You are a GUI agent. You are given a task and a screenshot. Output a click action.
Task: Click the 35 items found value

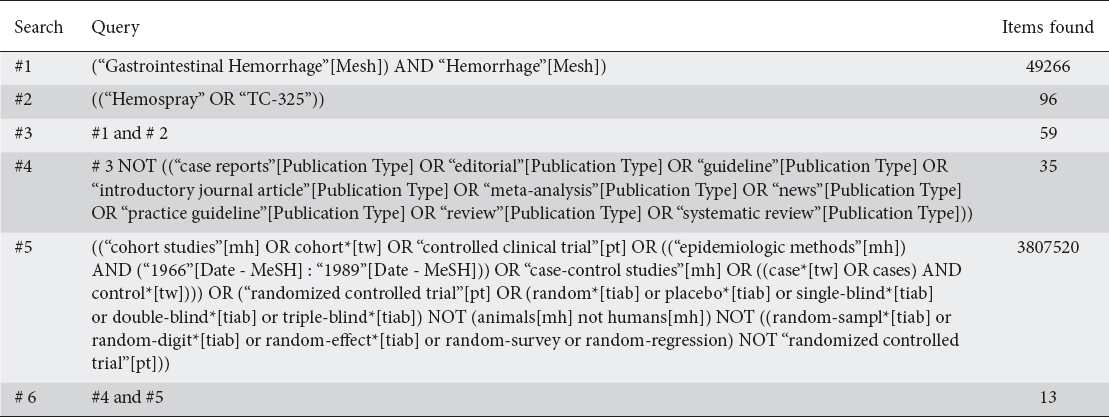(1047, 166)
